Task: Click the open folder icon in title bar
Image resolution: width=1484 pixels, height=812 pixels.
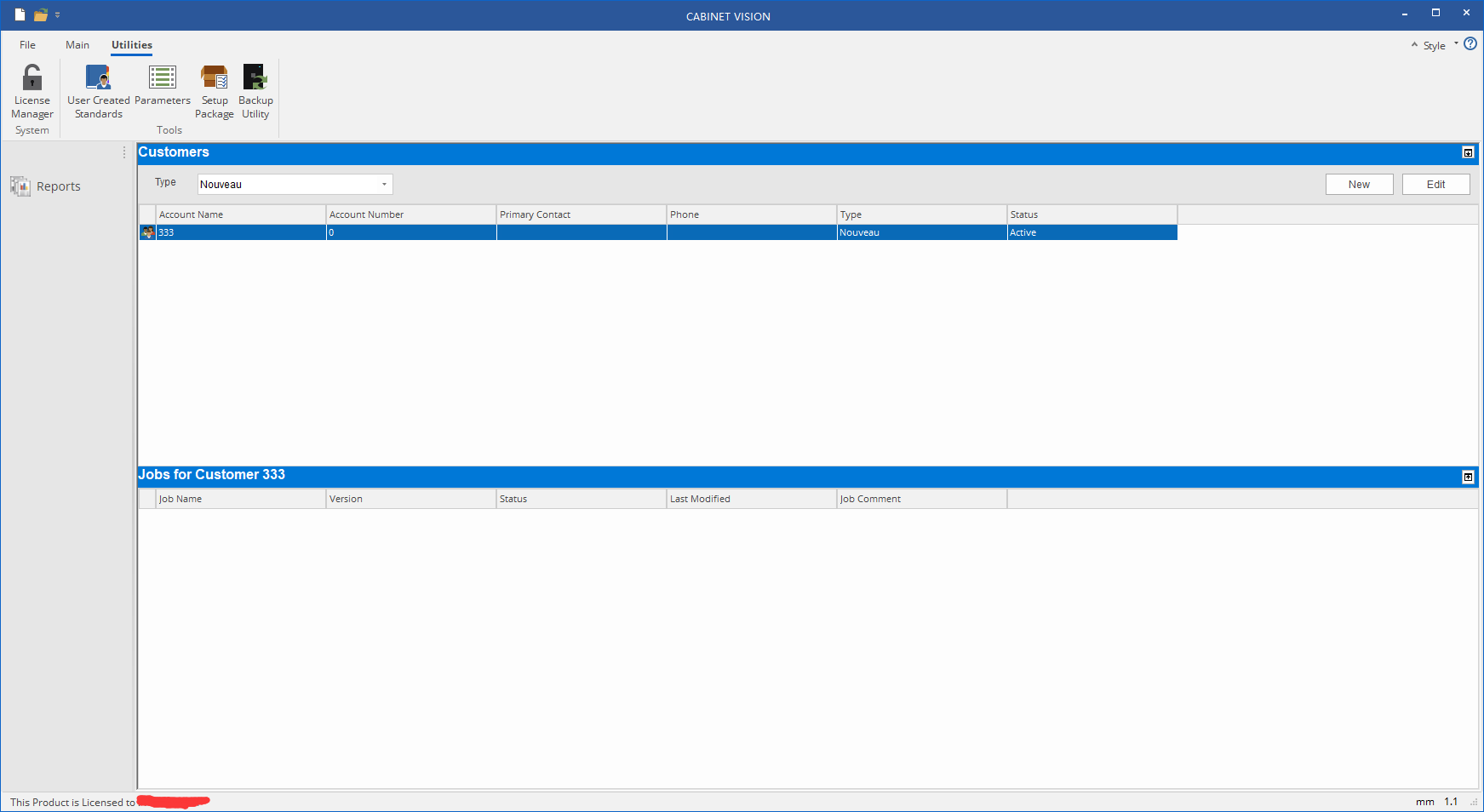Action: (x=40, y=14)
